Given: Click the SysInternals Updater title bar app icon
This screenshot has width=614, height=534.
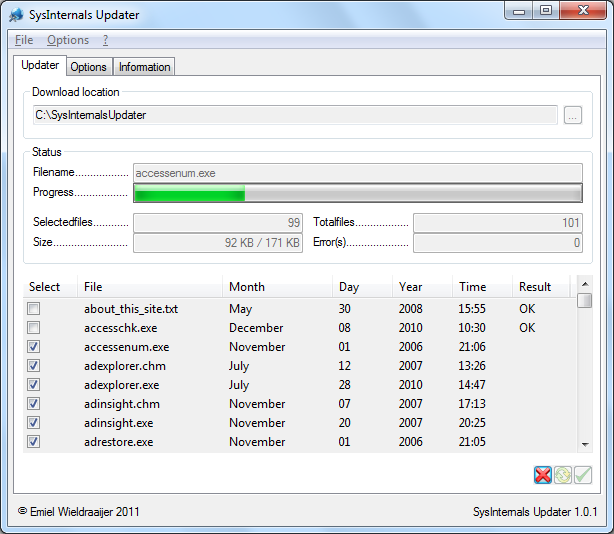Looking at the screenshot, I should coord(16,15).
